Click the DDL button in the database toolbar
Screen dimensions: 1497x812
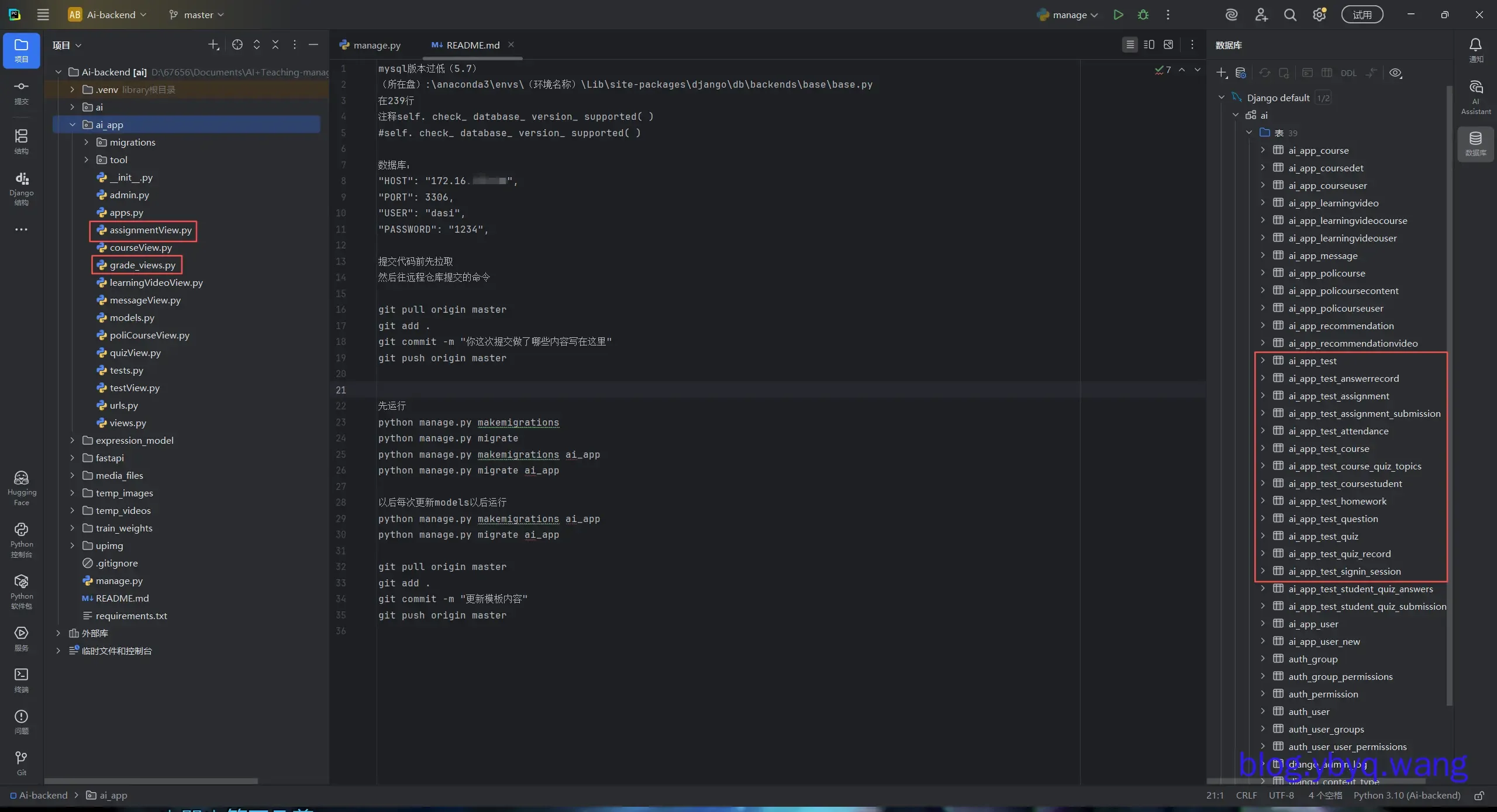point(1348,73)
